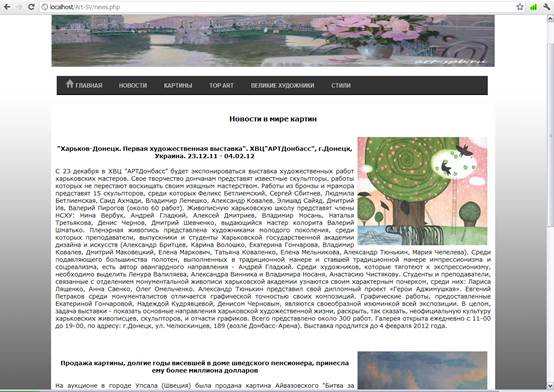The width and height of the screenshot is (554, 392).
Task: Click the Aivazovsky sea painting thumbnail
Action: (422, 370)
